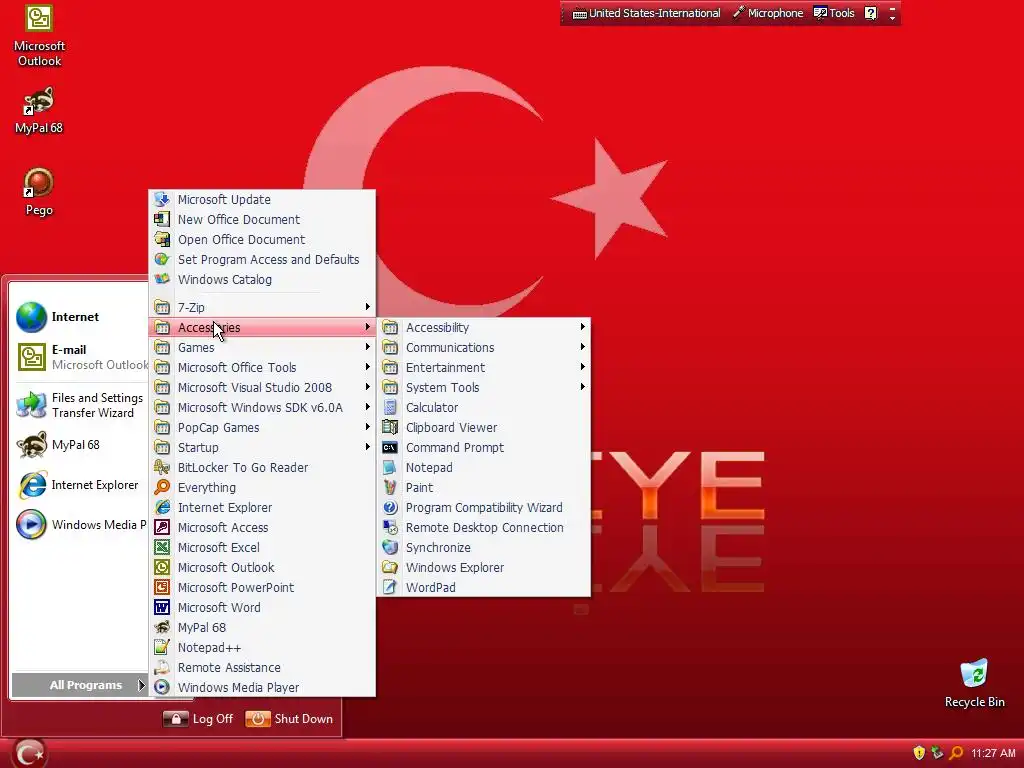Launch Internet Explorer from Start menu recents

point(80,485)
